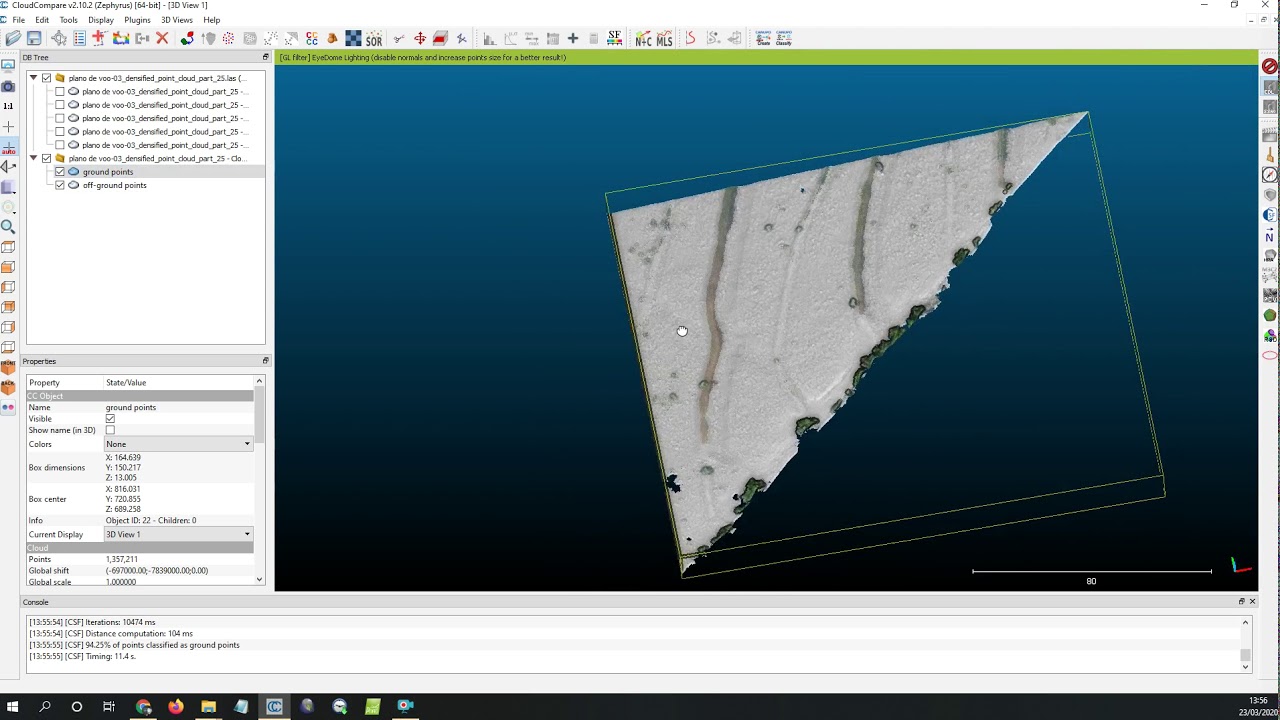Image resolution: width=1280 pixels, height=720 pixels.
Task: Click the camera snapshot icon in sidebar
Action: [8, 86]
